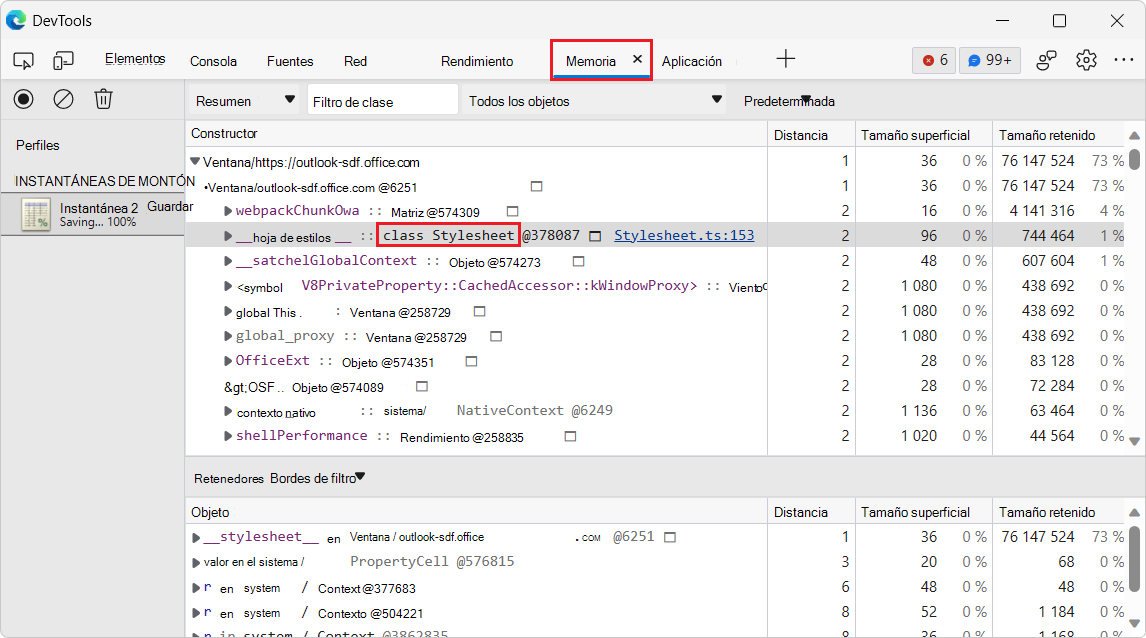This screenshot has height=638, width=1146.
Task: Expand the shellPerformance row
Action: 228,436
